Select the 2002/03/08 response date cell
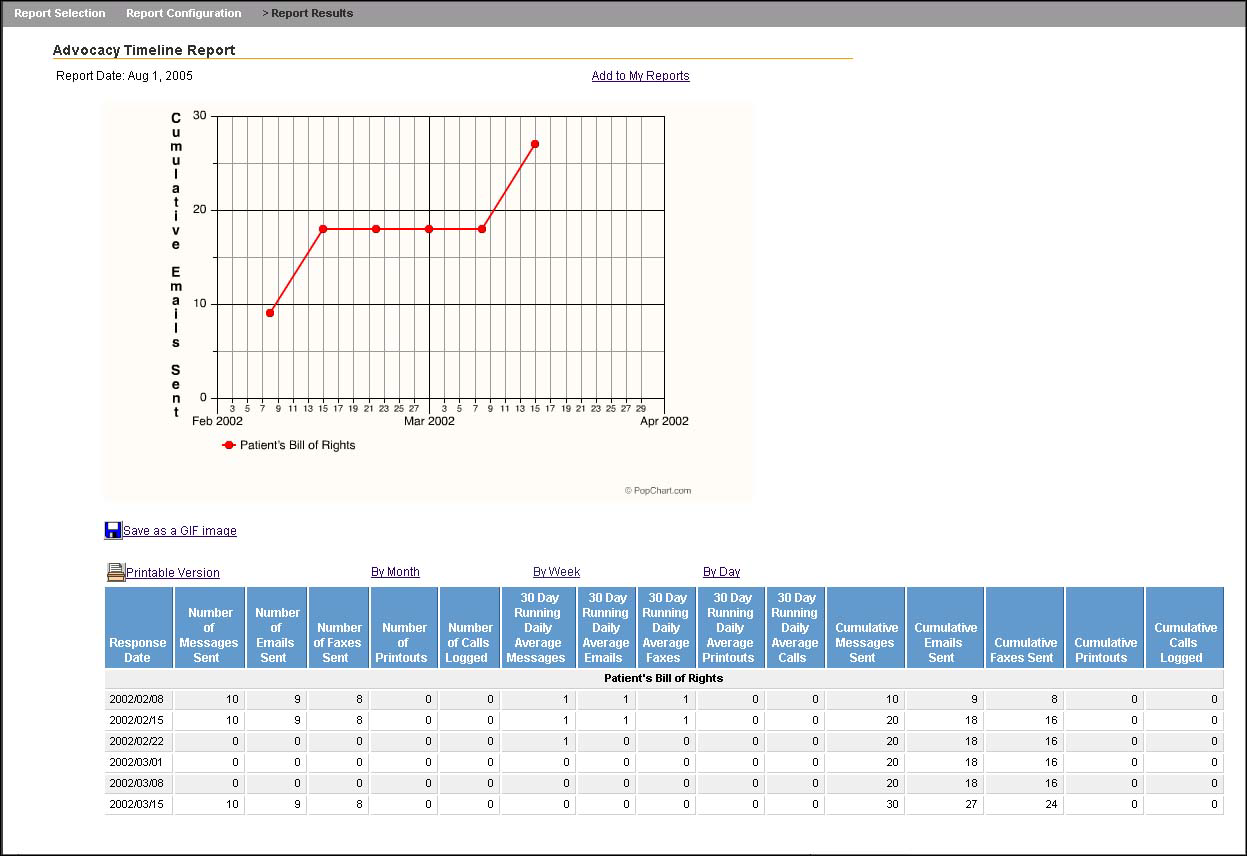This screenshot has width=1247, height=856. 139,784
